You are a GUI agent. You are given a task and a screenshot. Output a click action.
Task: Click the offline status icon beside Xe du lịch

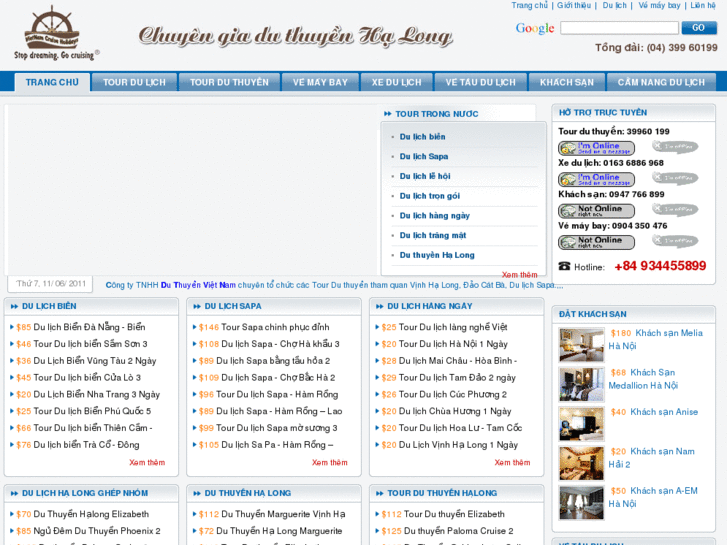[675, 178]
